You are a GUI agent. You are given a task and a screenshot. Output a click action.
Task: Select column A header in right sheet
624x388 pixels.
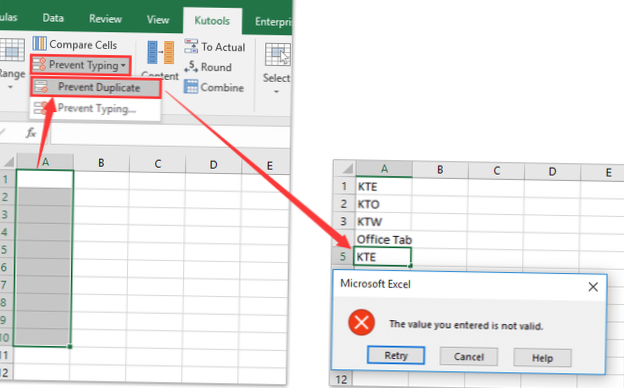tap(384, 169)
